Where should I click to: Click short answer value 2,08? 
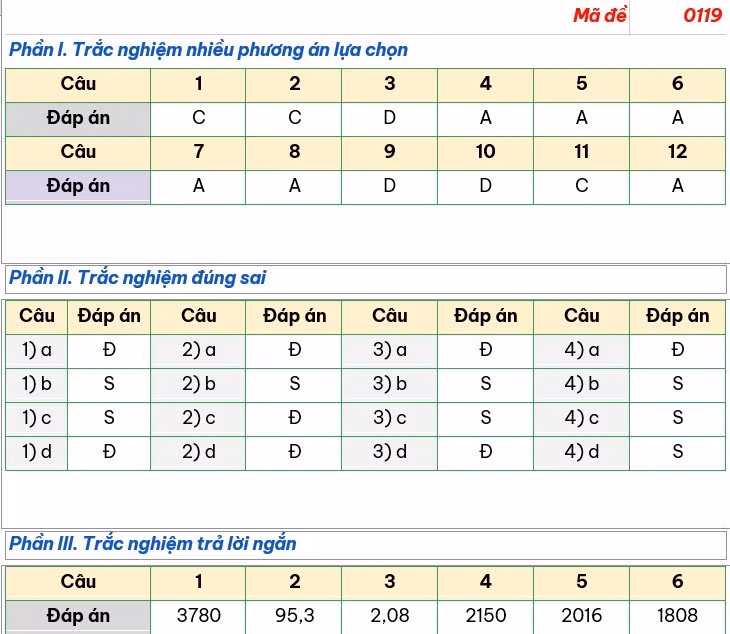(390, 616)
